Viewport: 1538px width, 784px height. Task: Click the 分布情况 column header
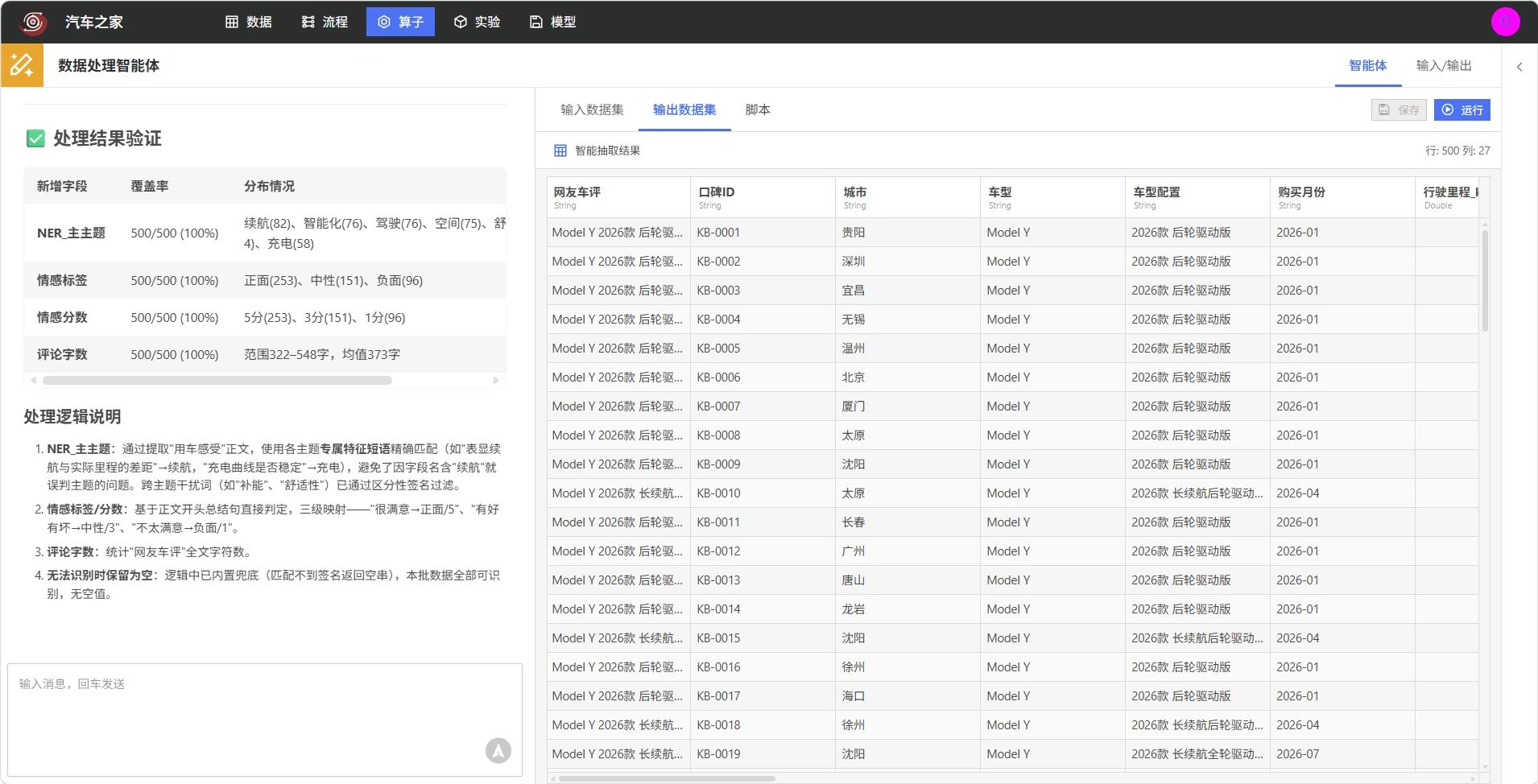269,186
